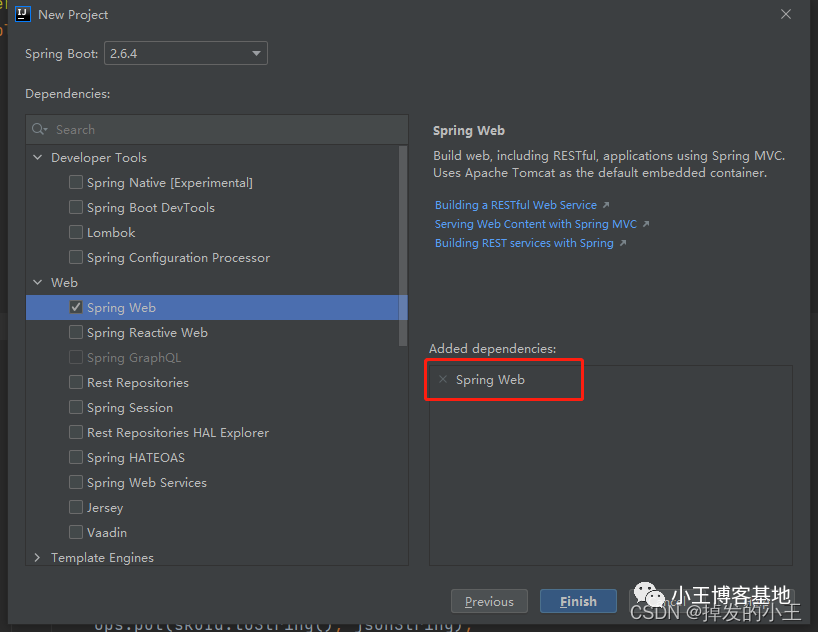The image size is (818, 632).
Task: Tick the Lombok checkbox
Action: pos(76,232)
